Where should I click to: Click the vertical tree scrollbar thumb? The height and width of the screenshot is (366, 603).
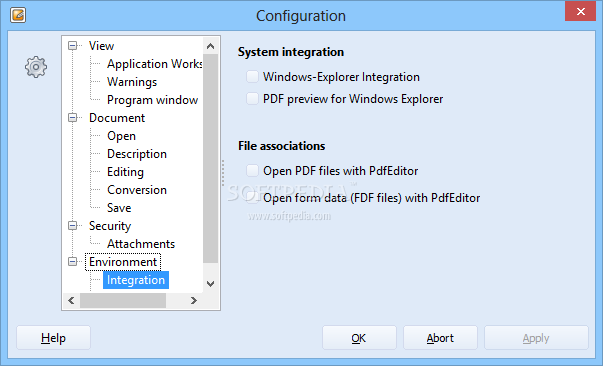(210, 158)
